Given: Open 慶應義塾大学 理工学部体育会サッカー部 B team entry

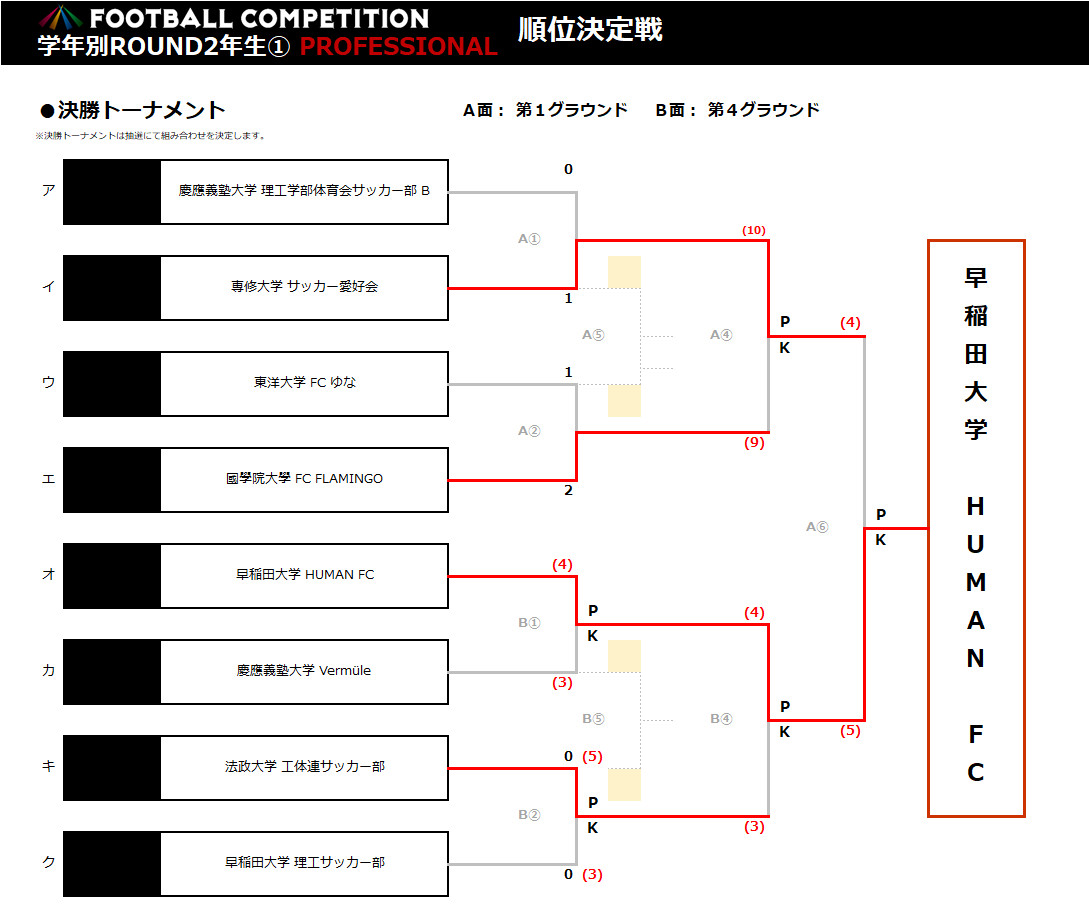Looking at the screenshot, I should (304, 192).
